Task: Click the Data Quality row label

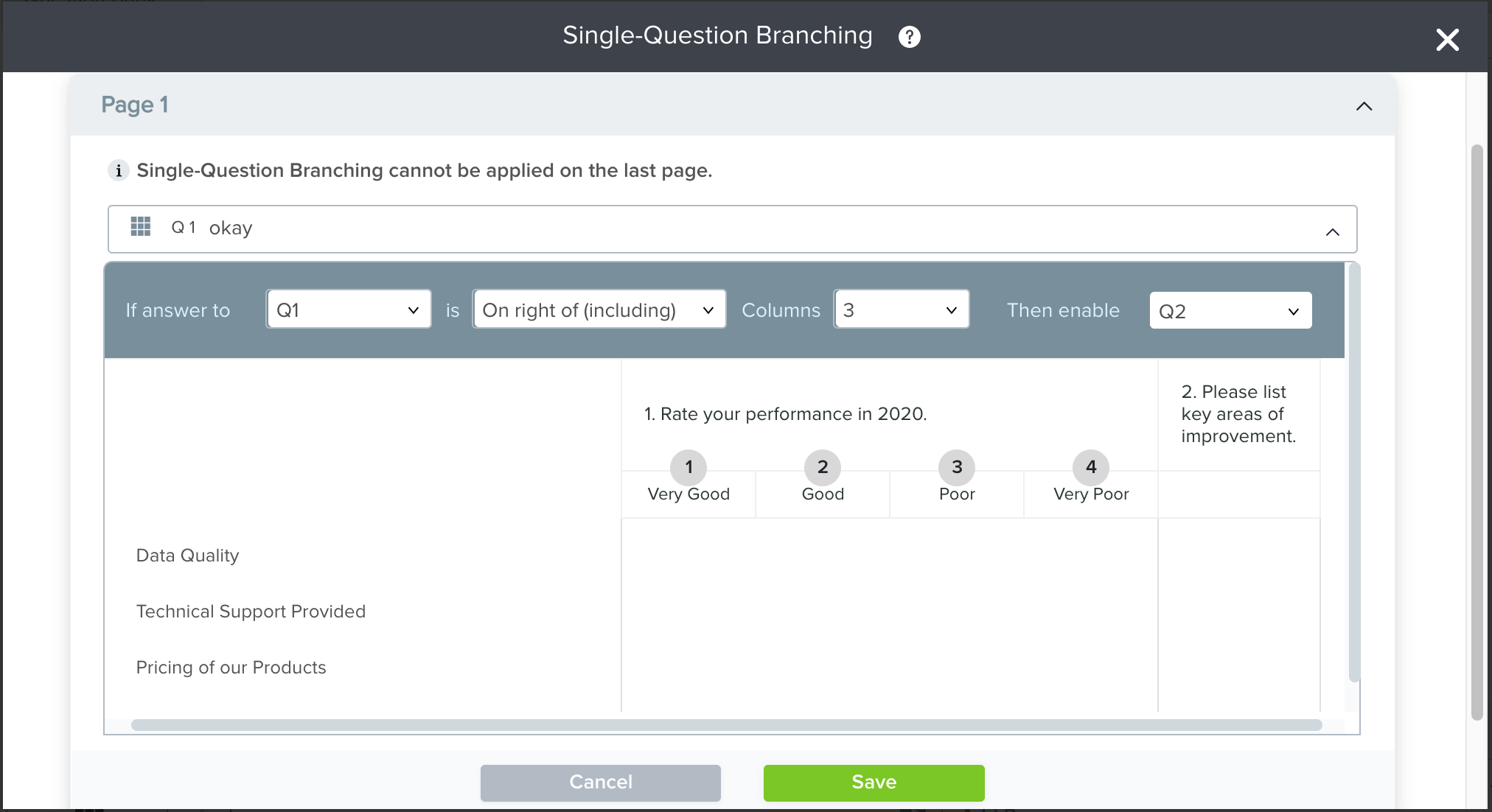Action: coord(187,556)
